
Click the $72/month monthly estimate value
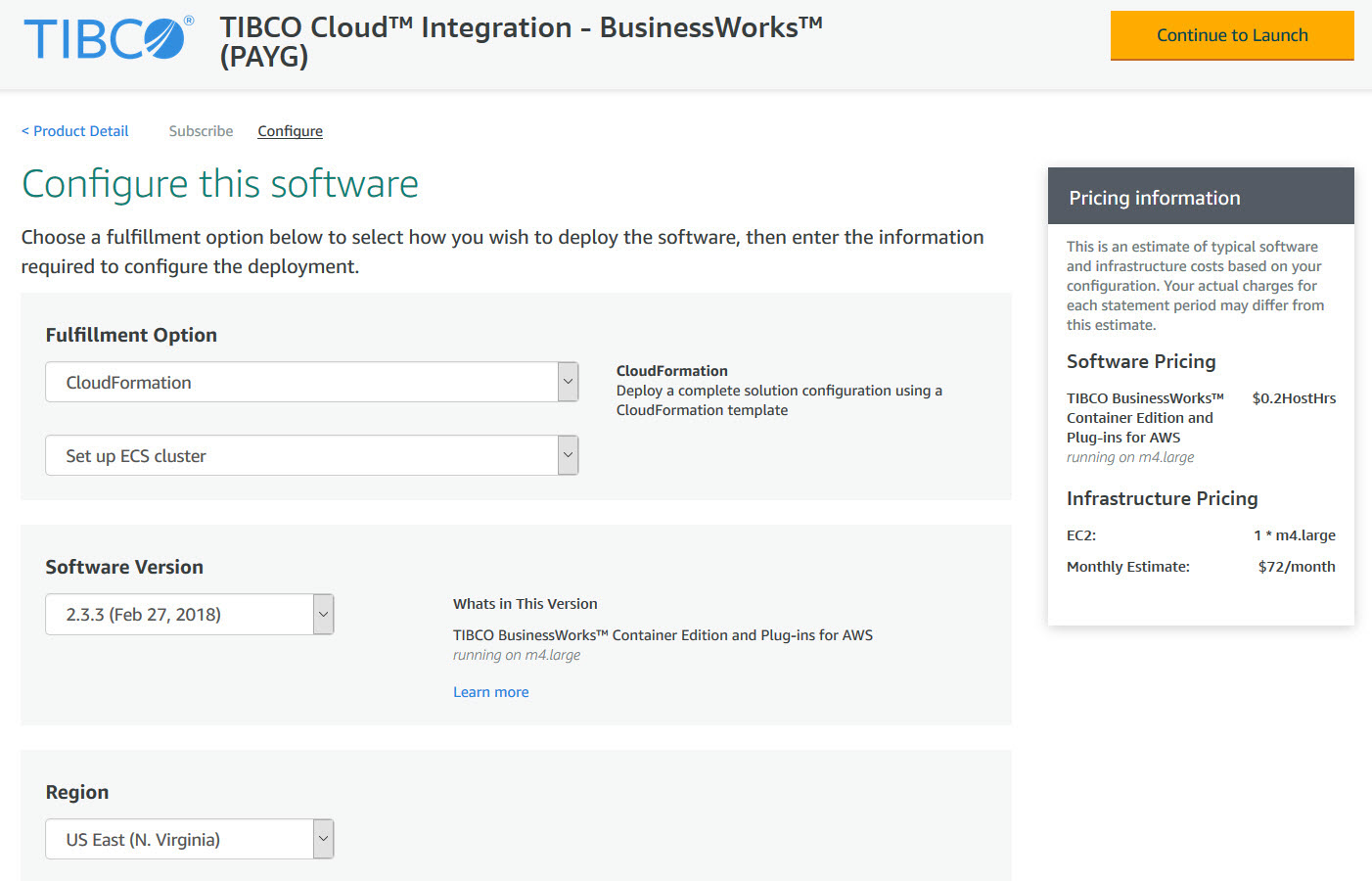pos(1296,567)
